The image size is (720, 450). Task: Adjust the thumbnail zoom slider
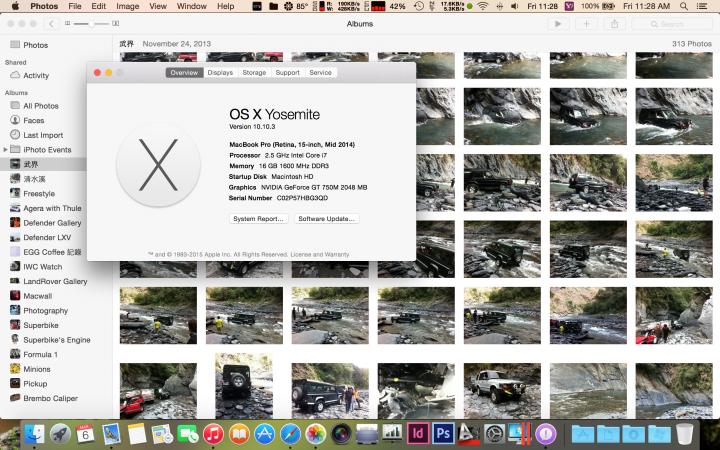point(91,23)
